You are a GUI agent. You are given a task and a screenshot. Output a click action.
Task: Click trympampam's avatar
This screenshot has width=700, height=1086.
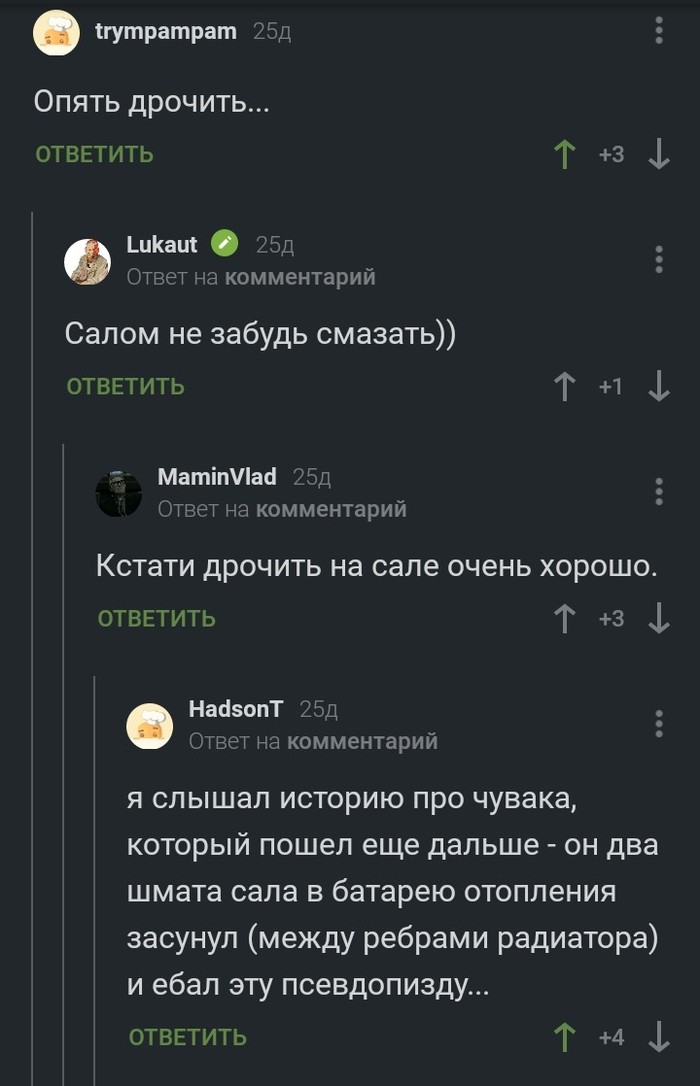tap(57, 32)
